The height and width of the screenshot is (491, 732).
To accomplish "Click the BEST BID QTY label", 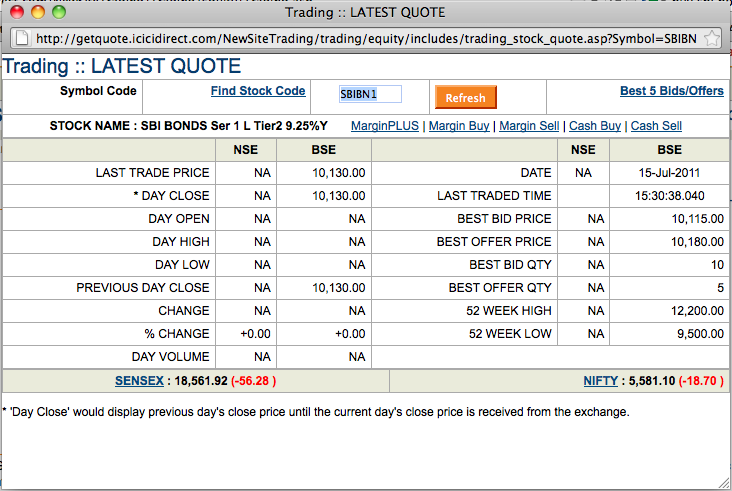I will click(510, 265).
